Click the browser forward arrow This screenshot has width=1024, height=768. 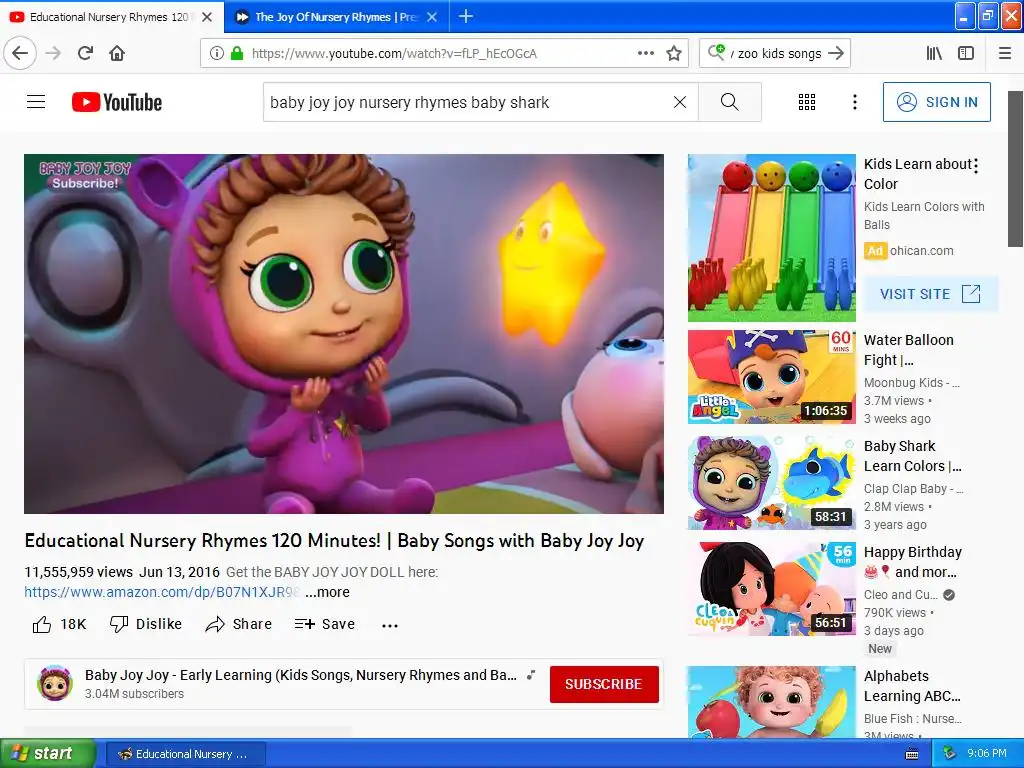pyautogui.click(x=53, y=53)
